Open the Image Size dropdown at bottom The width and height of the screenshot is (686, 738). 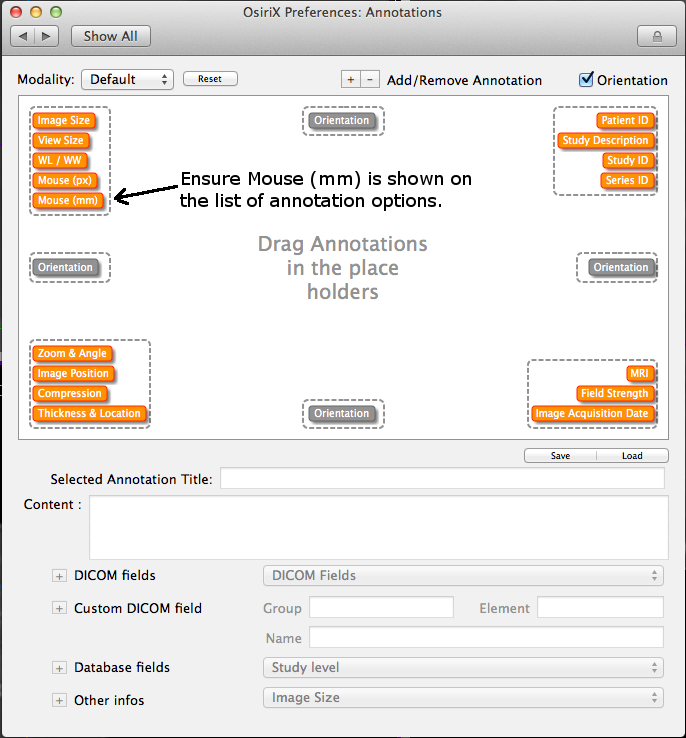(463, 698)
